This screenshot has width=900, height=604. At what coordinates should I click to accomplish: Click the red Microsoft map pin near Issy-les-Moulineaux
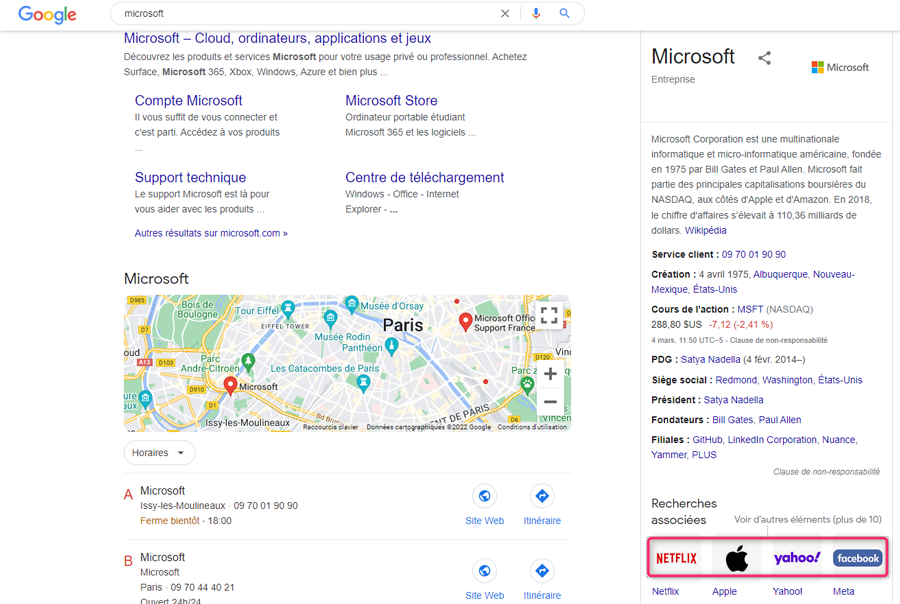230,386
